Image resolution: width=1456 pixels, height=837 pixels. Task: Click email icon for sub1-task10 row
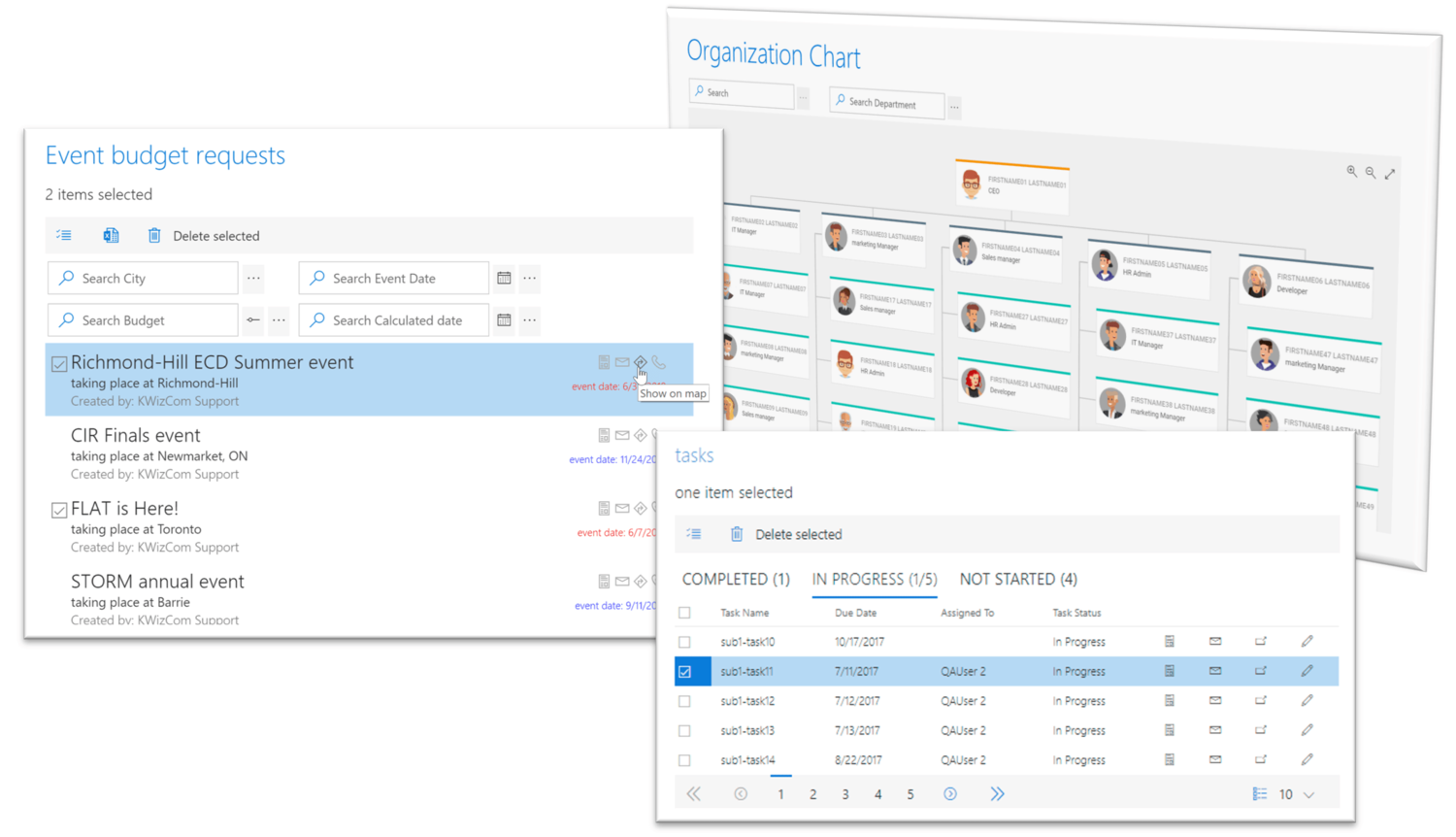click(1215, 642)
